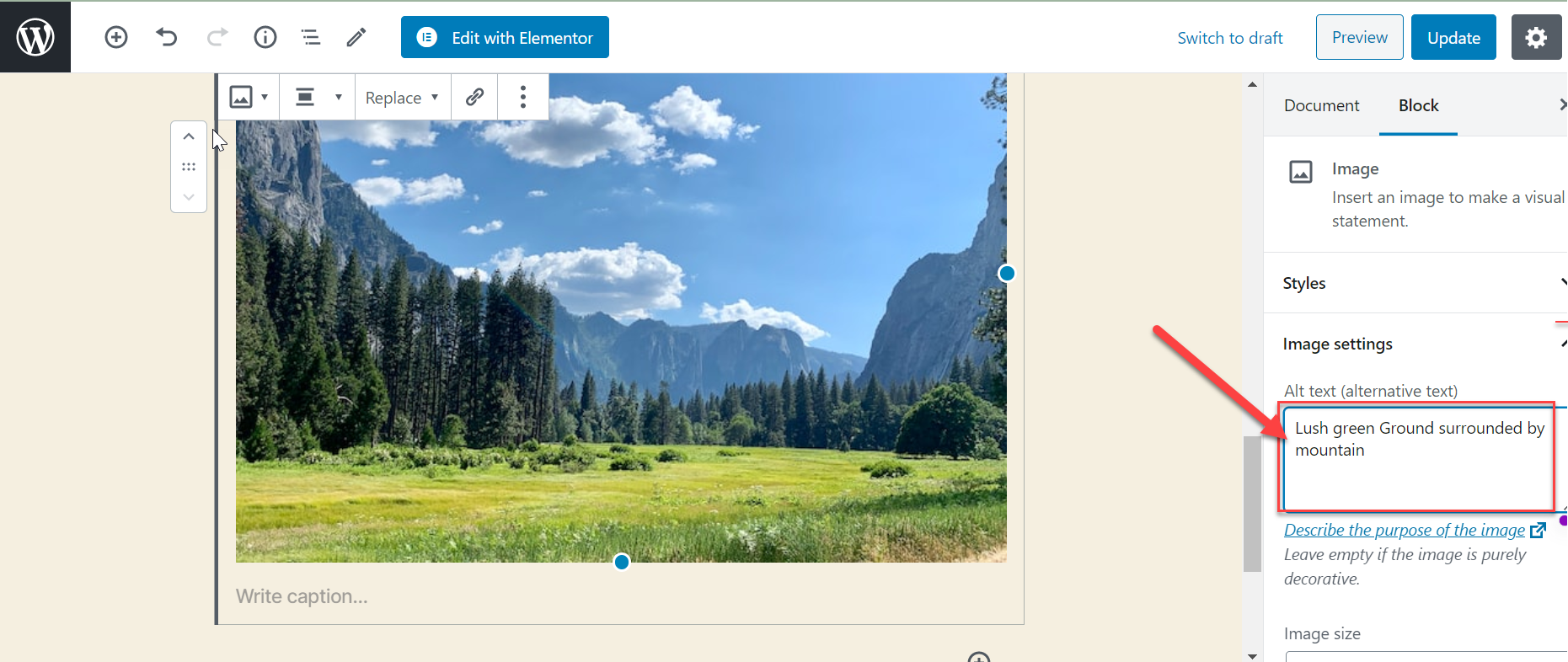Open Describe the purpose of the image link
Image resolution: width=1568 pixels, height=662 pixels.
1405,530
